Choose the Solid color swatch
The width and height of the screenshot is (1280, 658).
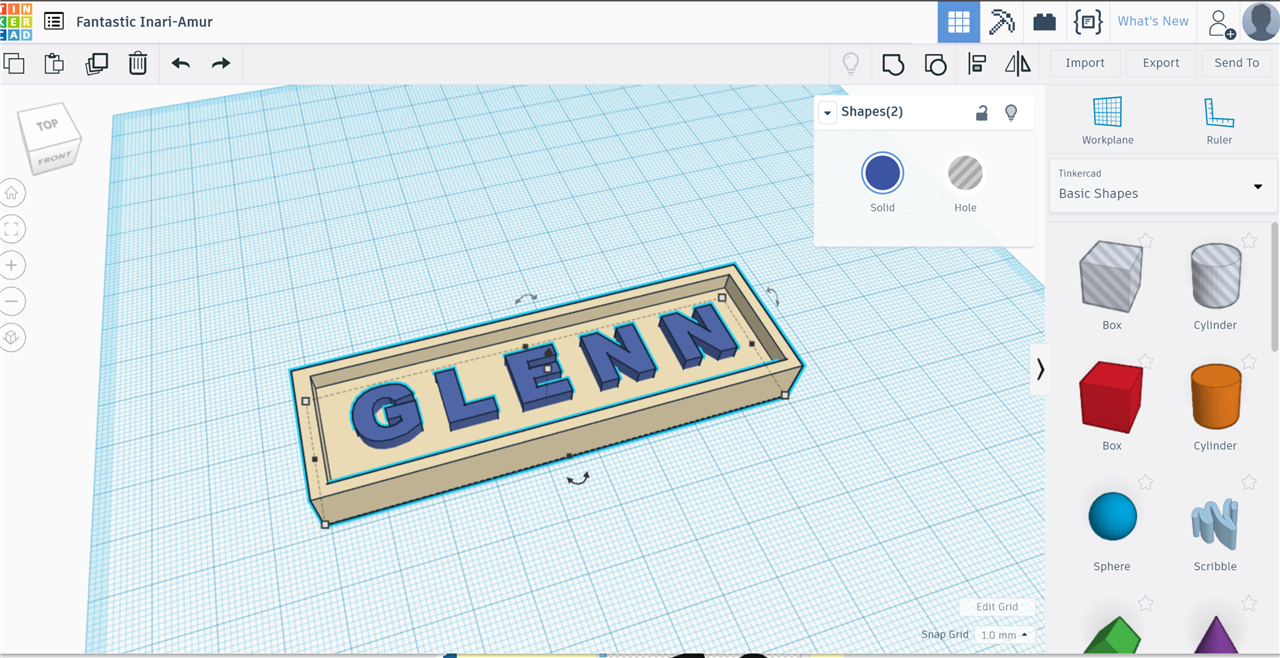point(882,173)
